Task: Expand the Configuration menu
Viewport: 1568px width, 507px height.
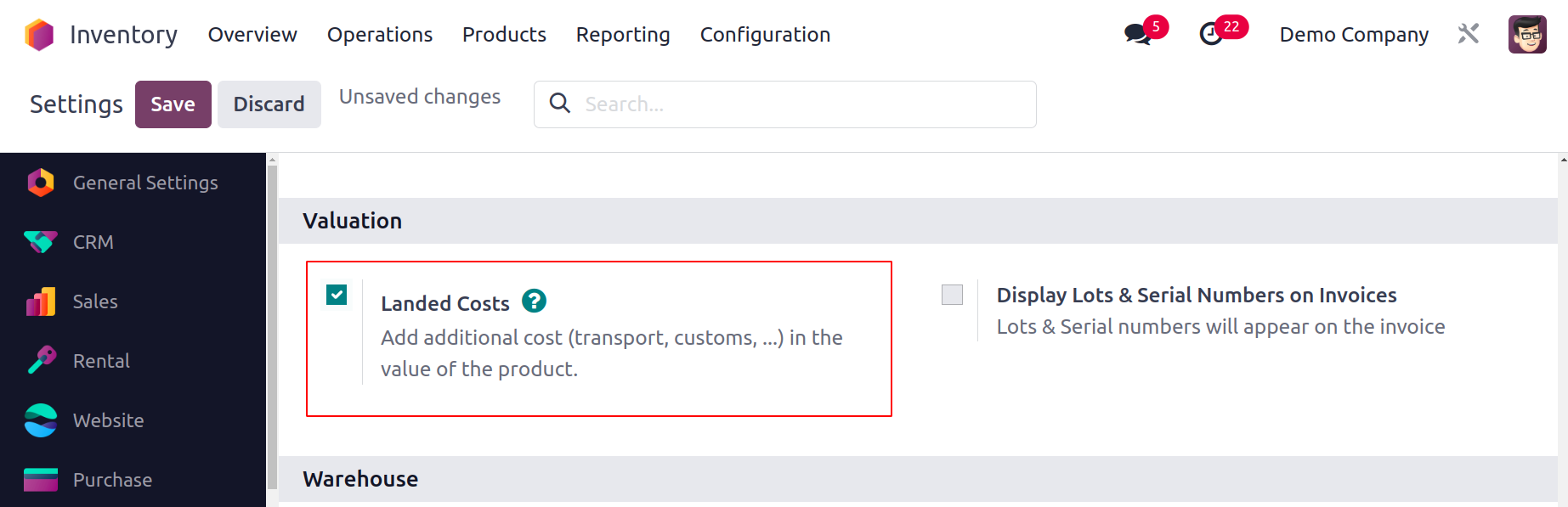Action: tap(765, 35)
